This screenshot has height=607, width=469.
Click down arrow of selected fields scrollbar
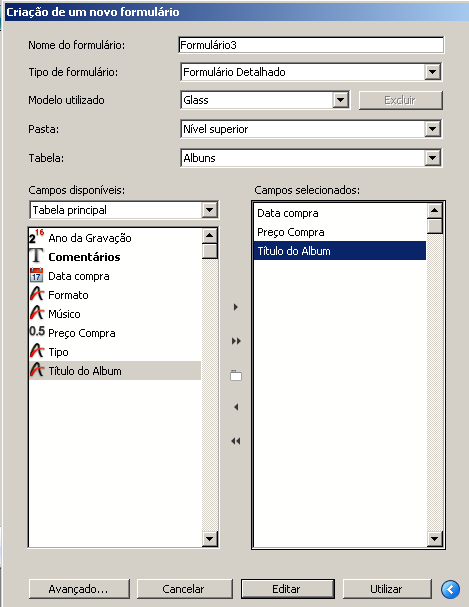pos(435,538)
